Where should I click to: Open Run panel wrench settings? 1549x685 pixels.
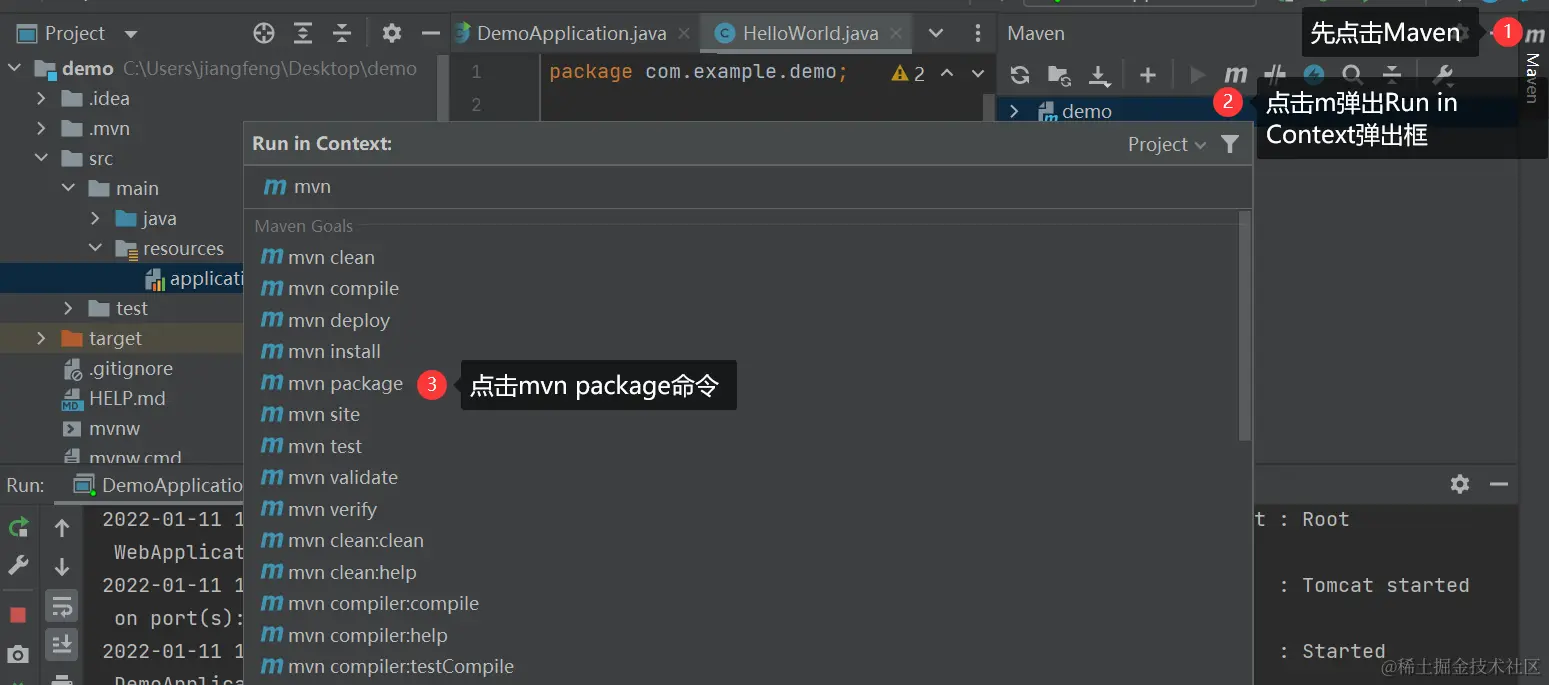point(18,566)
